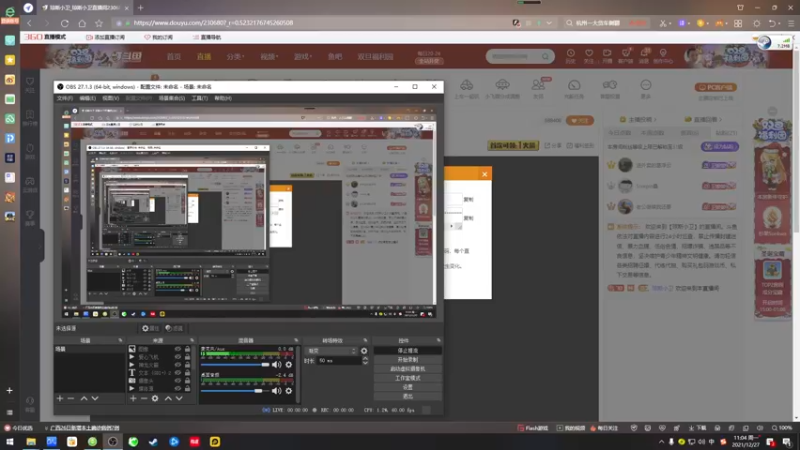Open OBS 设置 settings button
This screenshot has width=800, height=450.
[408, 387]
